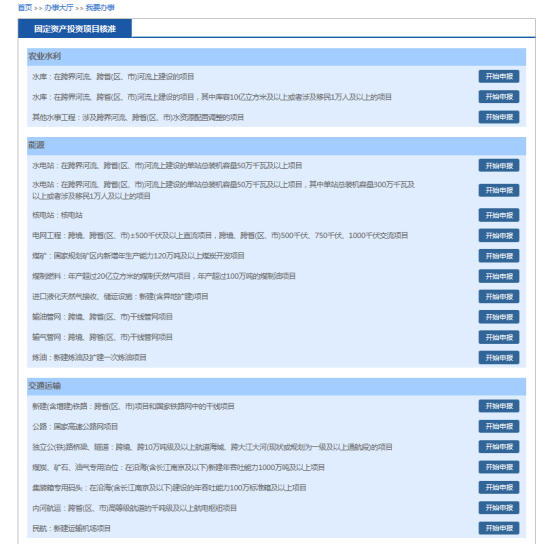Click 水电站 item text mentioning 300万千瓦

[223, 190]
